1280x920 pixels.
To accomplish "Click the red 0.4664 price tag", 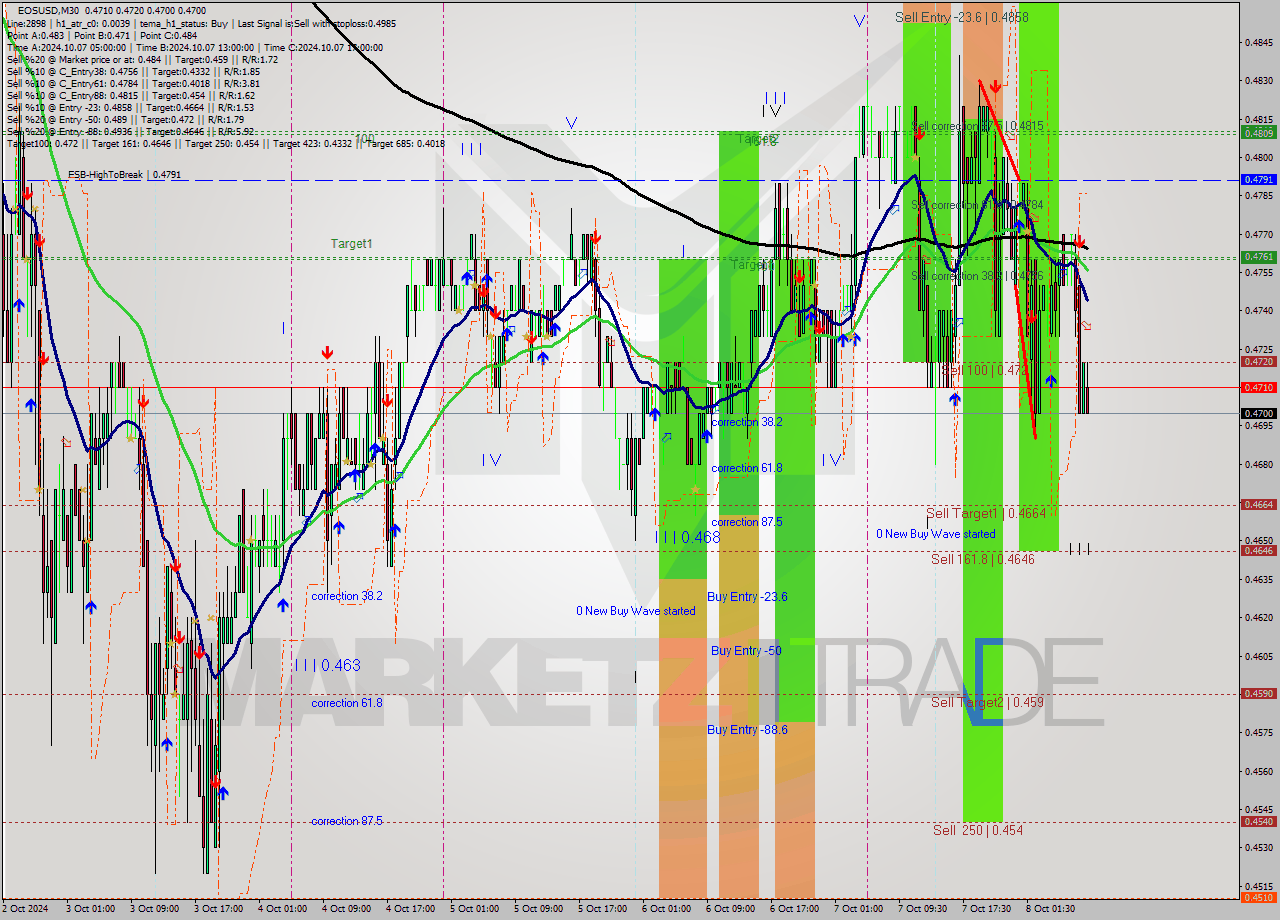I will (1258, 505).
